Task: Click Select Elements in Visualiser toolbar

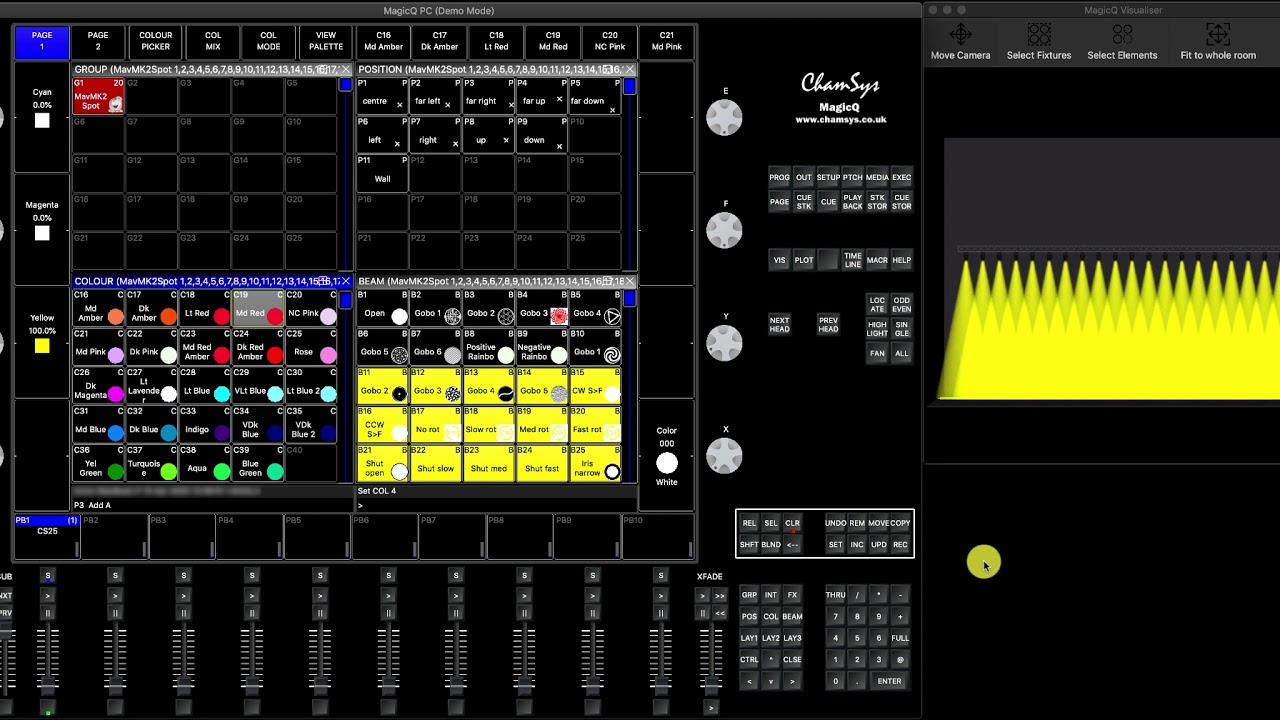Action: (x=1122, y=42)
